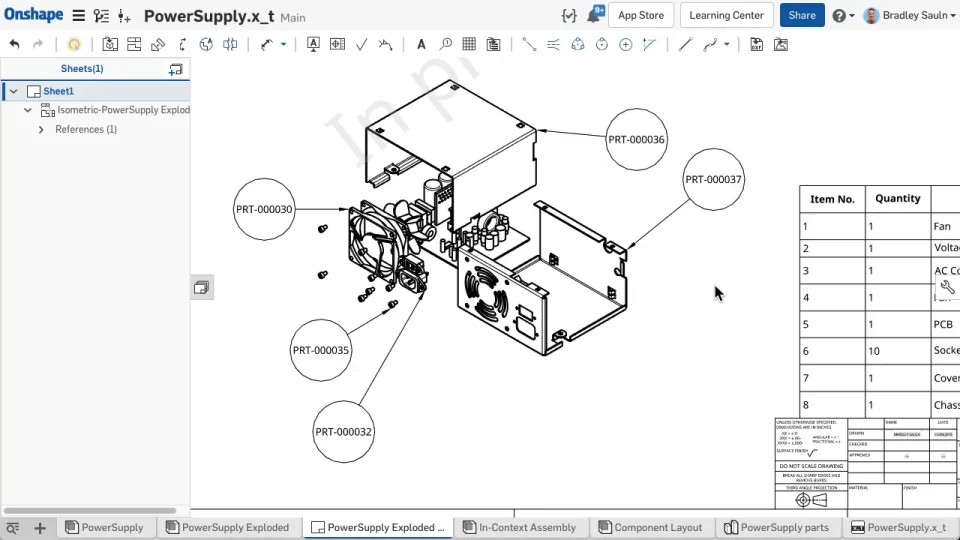Click the add sheet icon in Sheets panel

point(175,69)
